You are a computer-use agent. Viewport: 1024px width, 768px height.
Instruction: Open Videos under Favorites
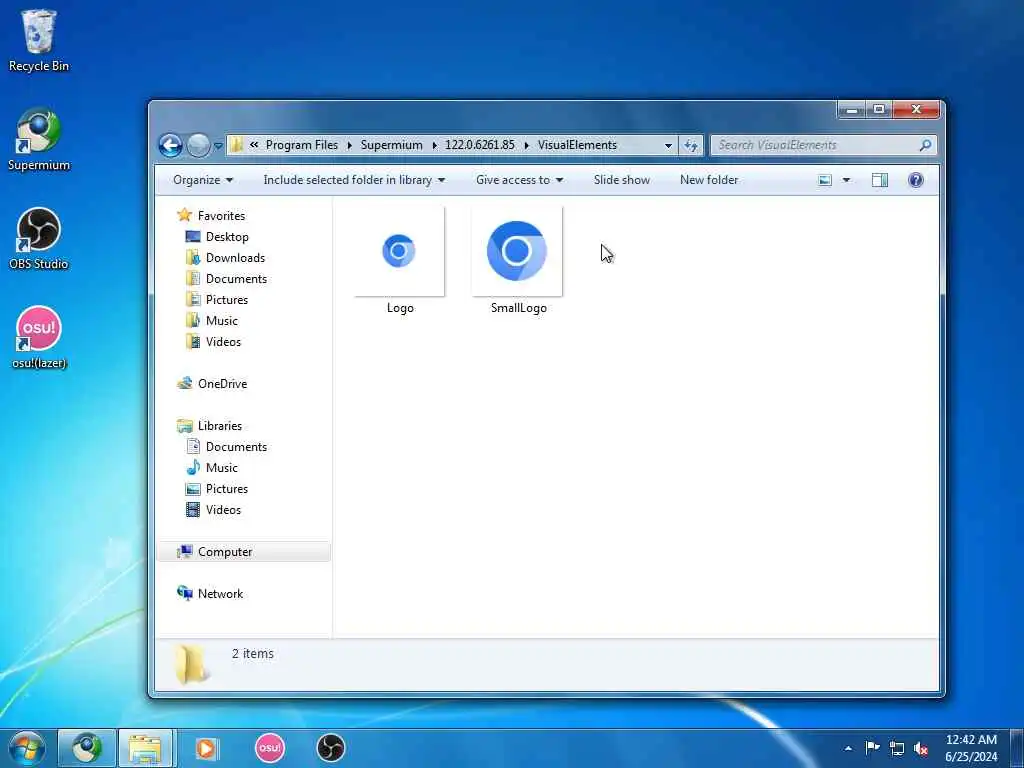click(214, 342)
